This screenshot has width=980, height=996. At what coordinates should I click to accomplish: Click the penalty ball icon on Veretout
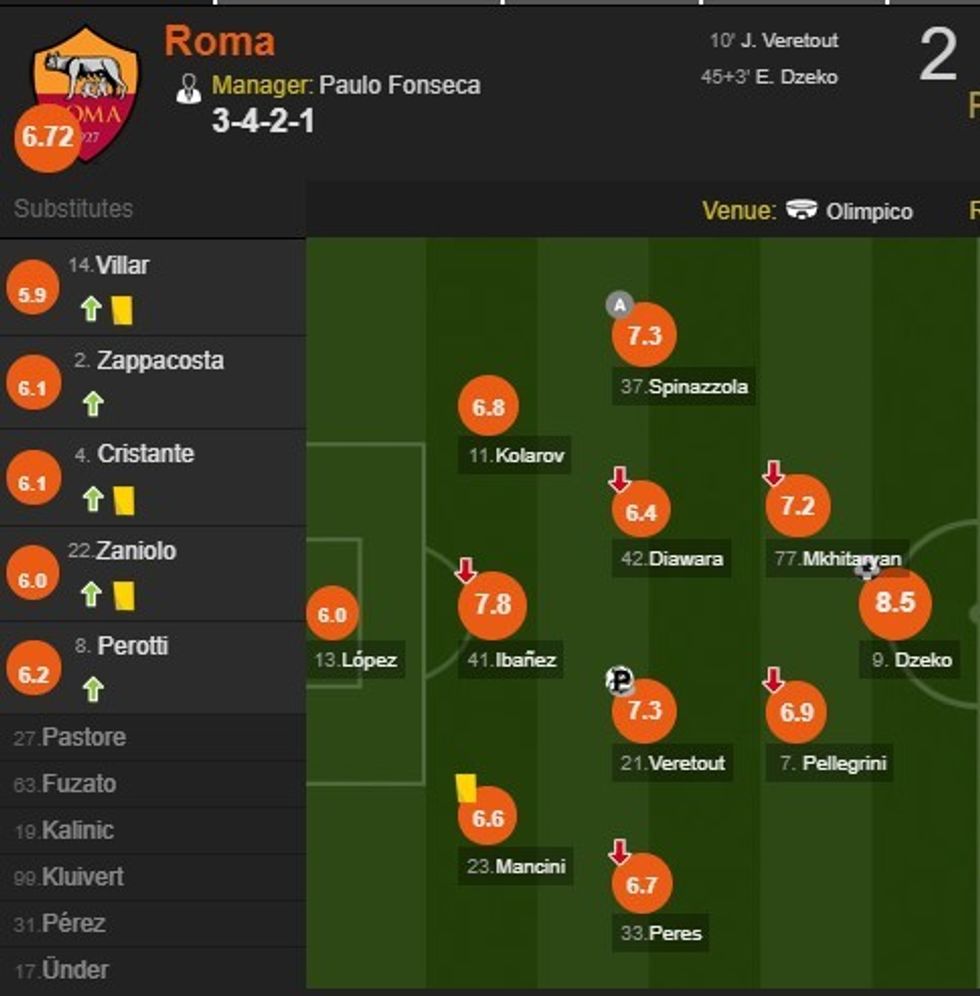pyautogui.click(x=620, y=681)
